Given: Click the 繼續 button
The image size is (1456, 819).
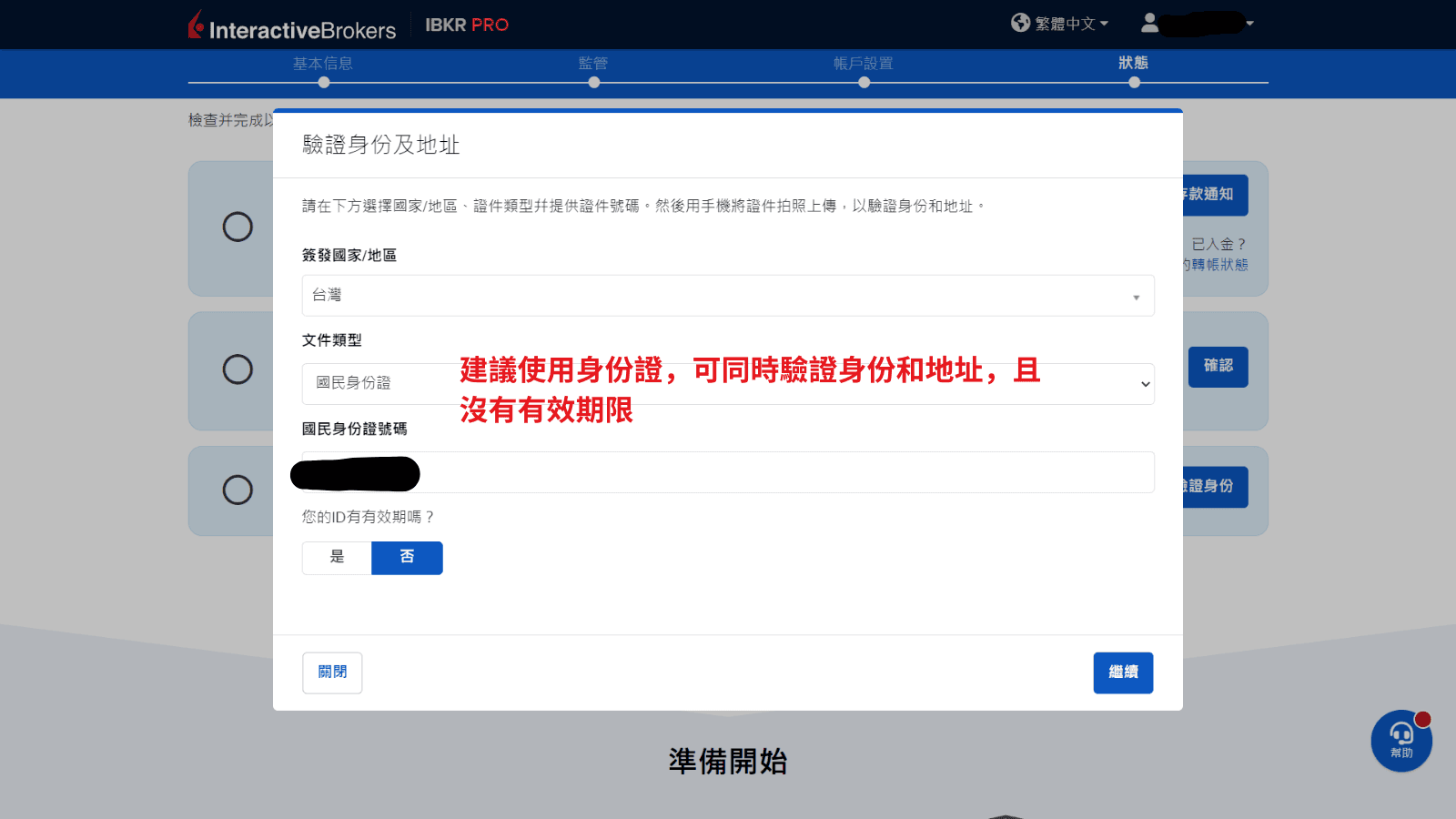Looking at the screenshot, I should pyautogui.click(x=1123, y=672).
